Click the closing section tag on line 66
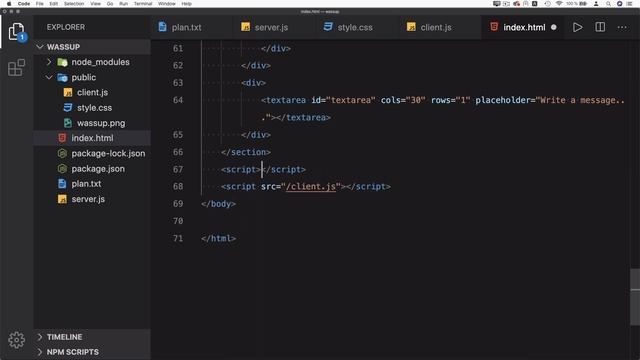 246,152
